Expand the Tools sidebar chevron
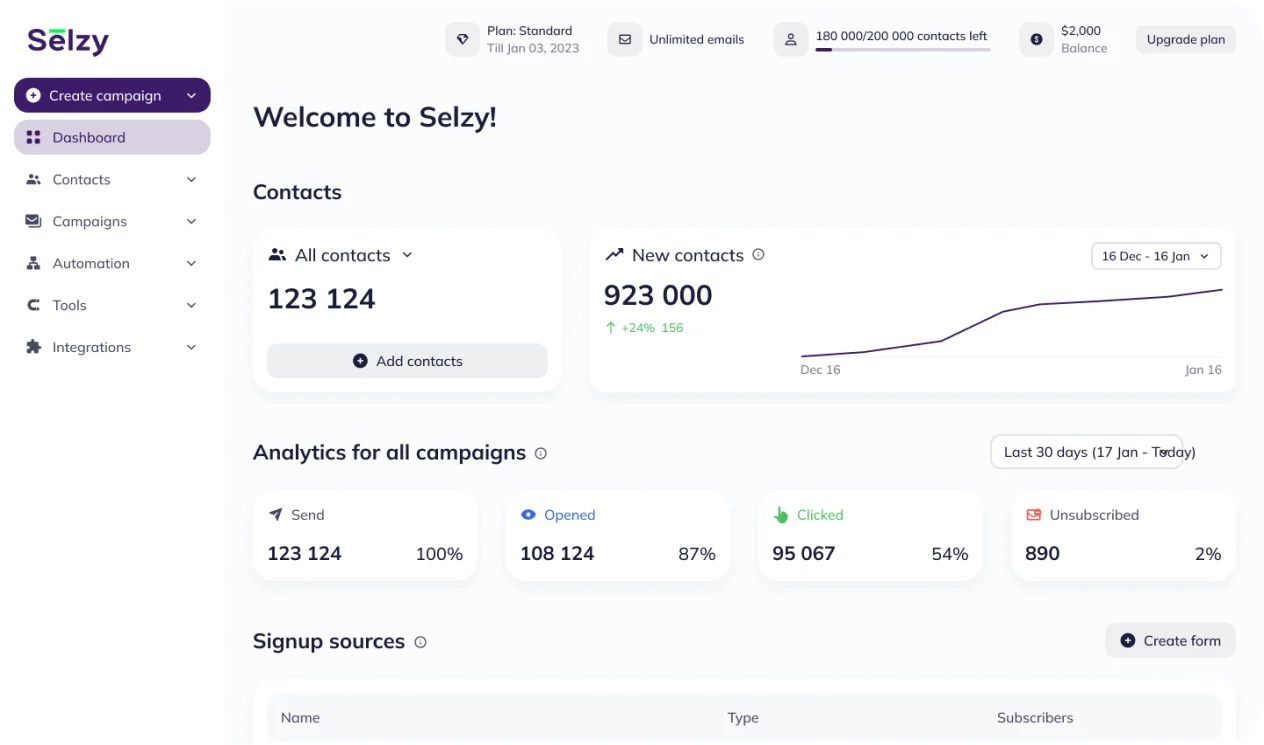 point(191,306)
